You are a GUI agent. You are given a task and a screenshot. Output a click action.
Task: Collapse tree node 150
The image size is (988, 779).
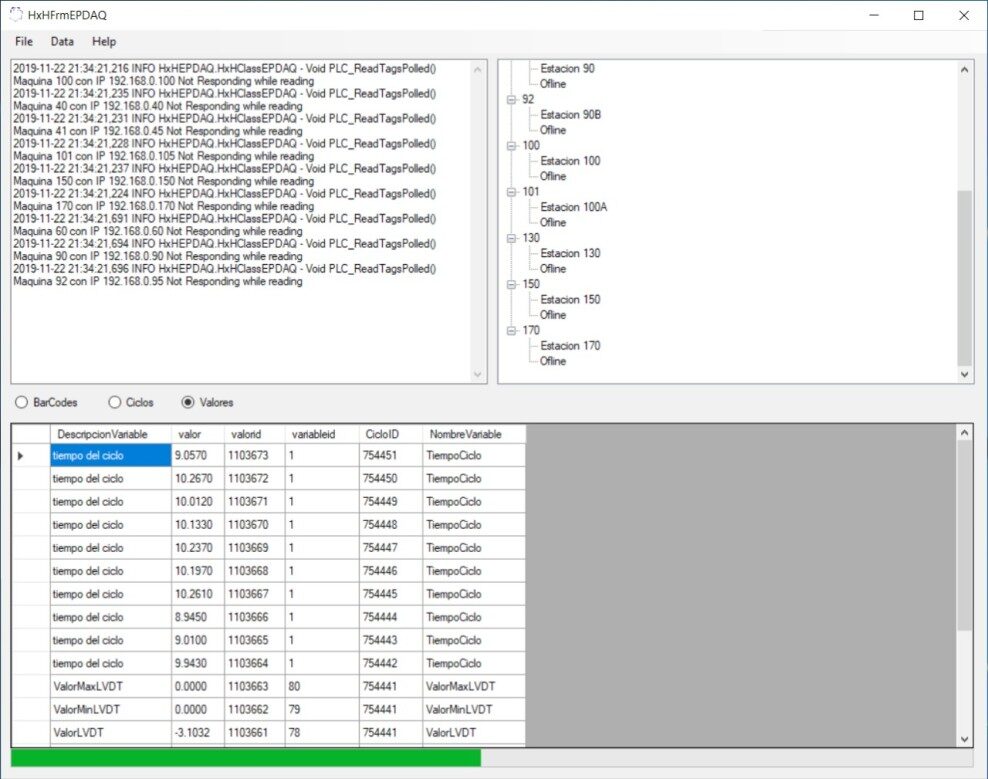[x=512, y=284]
